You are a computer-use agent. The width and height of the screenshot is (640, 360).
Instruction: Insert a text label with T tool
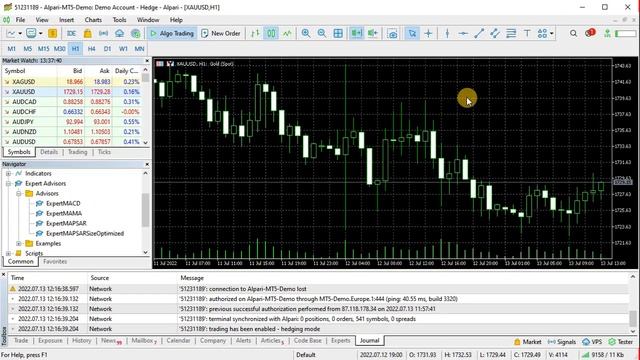click(x=527, y=33)
